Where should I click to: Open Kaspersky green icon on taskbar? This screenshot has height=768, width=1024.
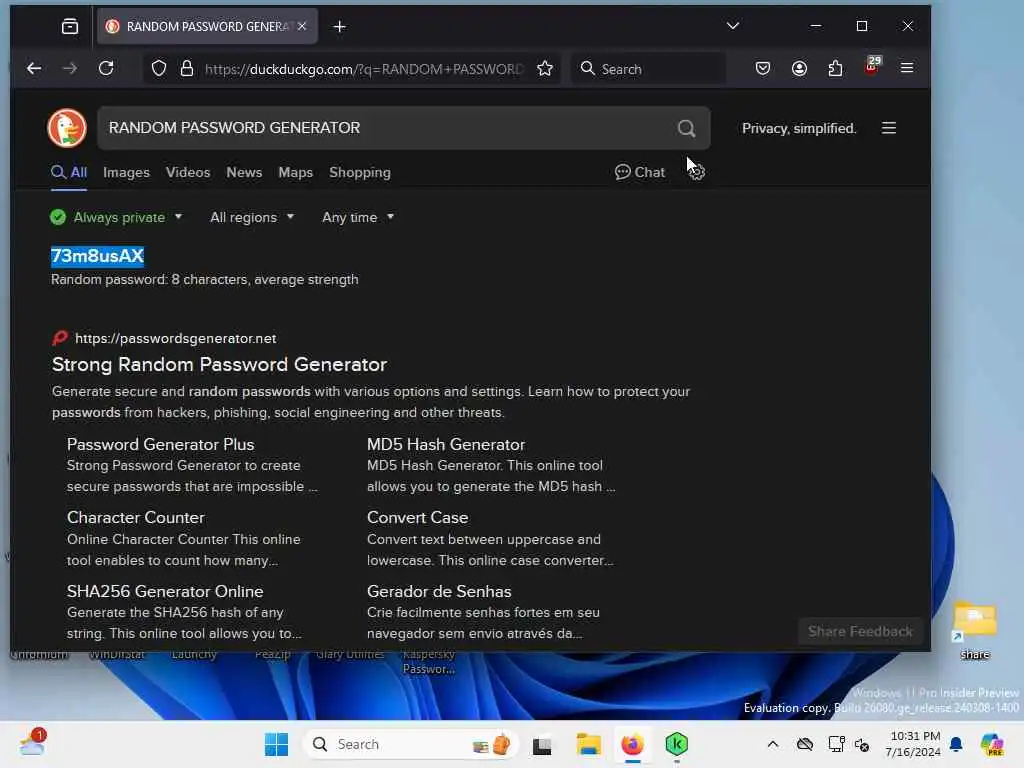click(x=677, y=744)
